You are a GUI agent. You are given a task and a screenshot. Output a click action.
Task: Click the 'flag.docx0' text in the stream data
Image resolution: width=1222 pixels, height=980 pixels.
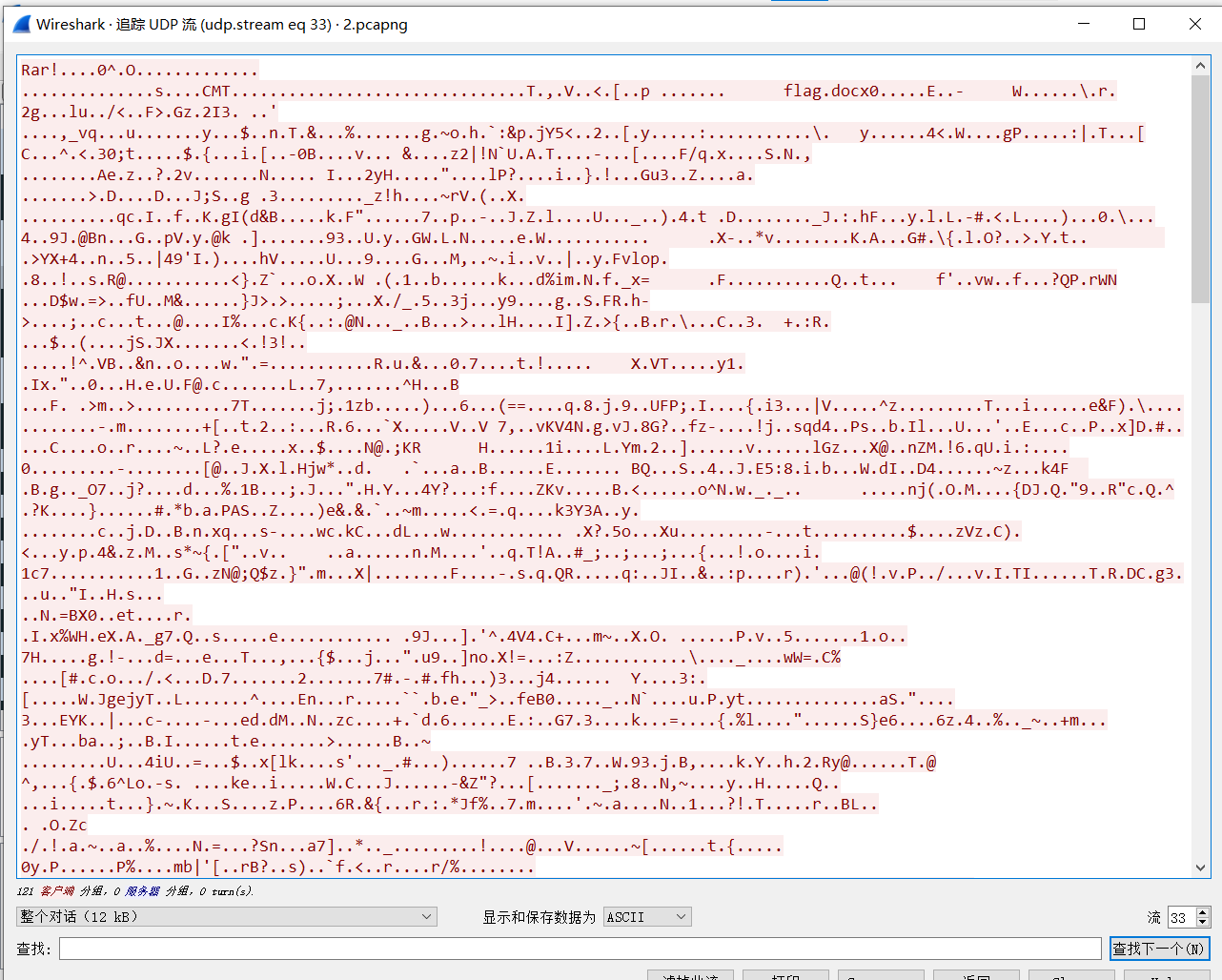[831, 92]
